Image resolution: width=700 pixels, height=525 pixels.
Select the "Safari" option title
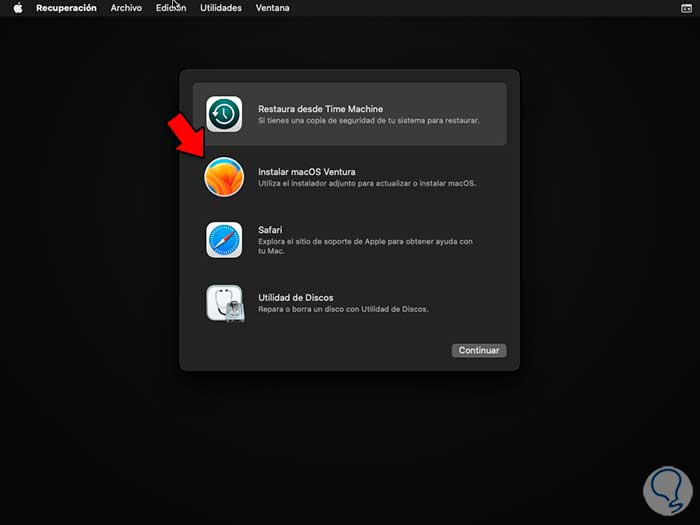(270, 230)
